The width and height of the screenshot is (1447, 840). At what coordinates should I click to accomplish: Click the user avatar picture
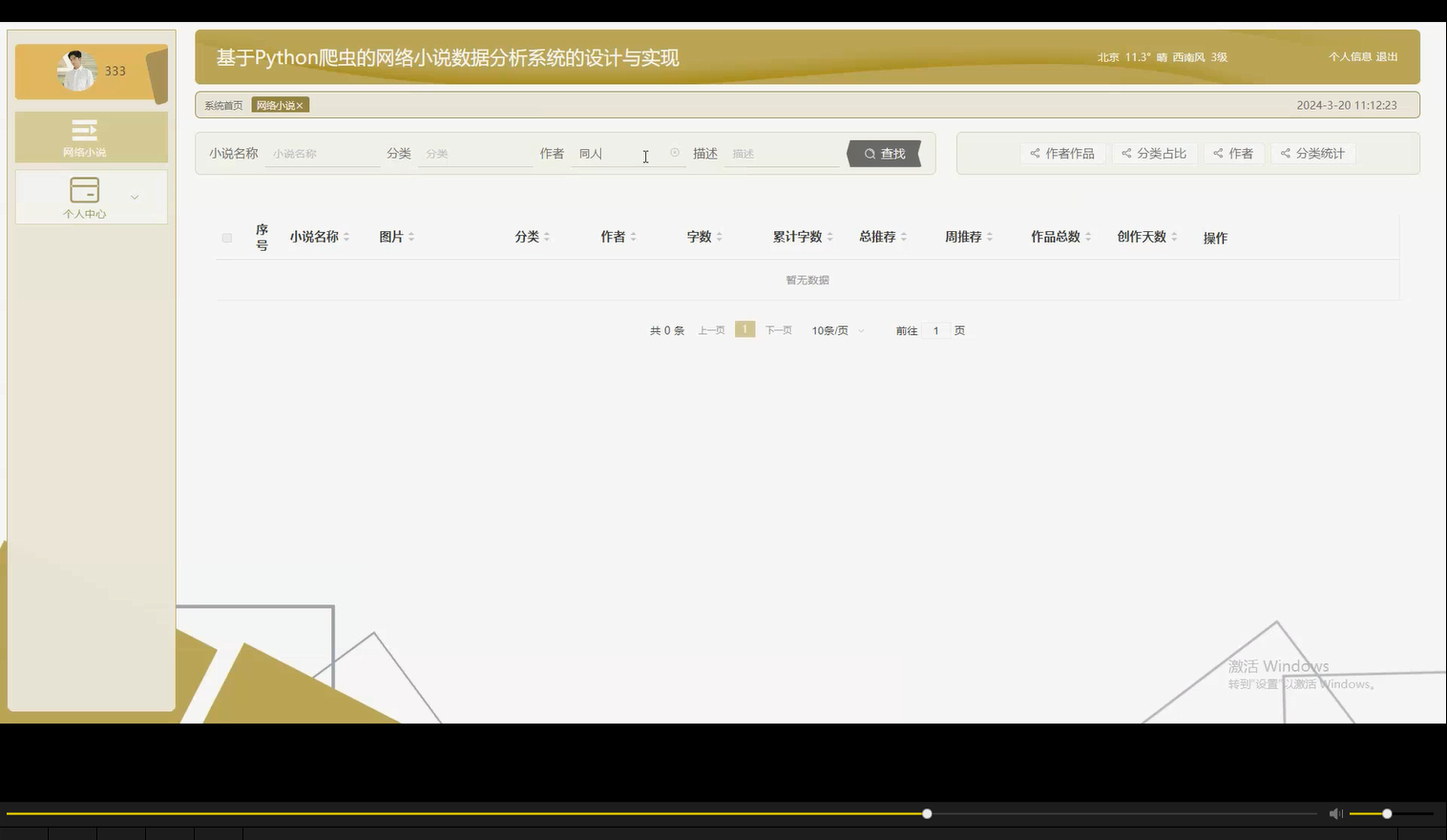click(x=76, y=71)
